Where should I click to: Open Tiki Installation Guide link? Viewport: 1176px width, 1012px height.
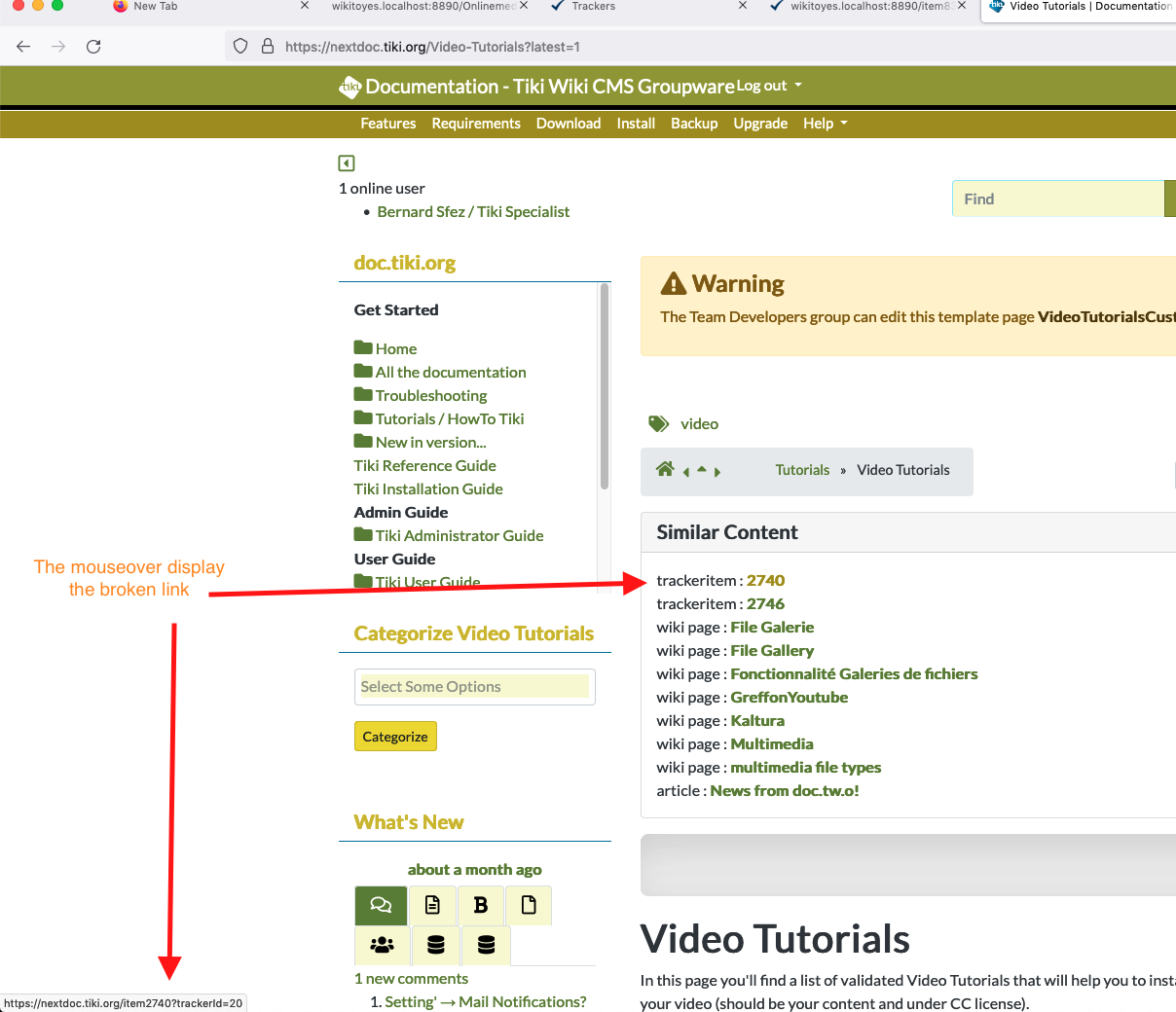[428, 488]
